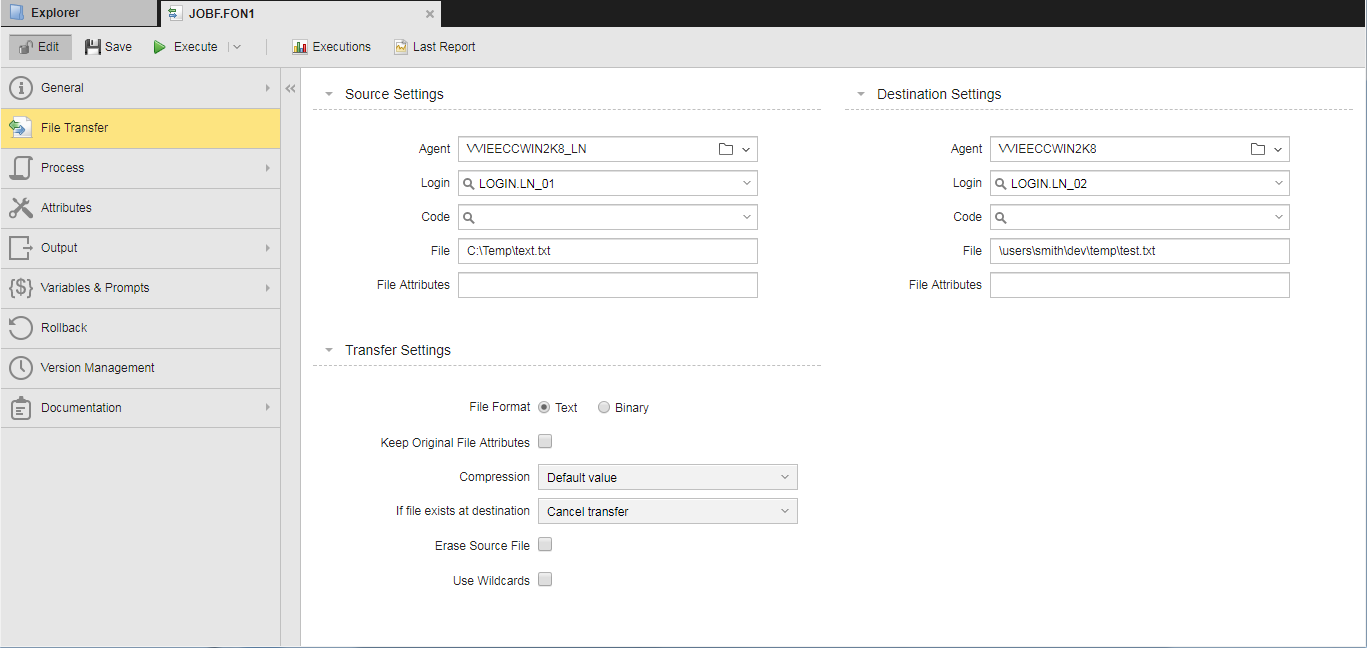Click Source File field C:\Temp\text.txt
This screenshot has height=648, width=1367.
point(608,251)
